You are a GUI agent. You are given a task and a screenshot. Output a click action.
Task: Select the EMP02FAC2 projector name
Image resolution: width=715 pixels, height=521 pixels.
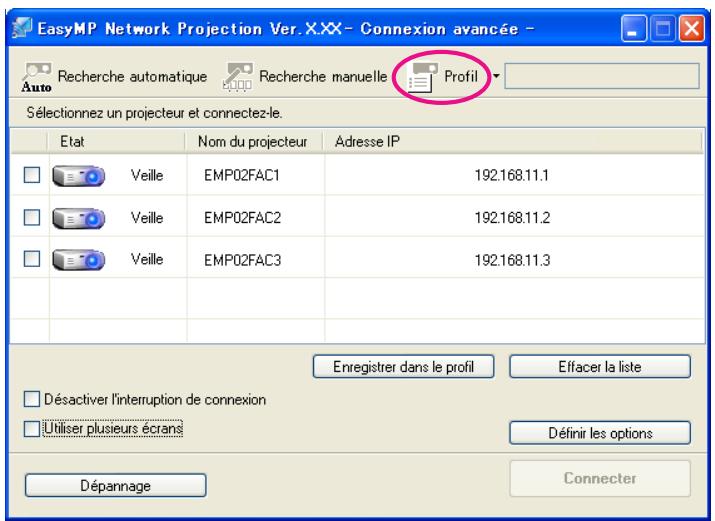pos(242,218)
